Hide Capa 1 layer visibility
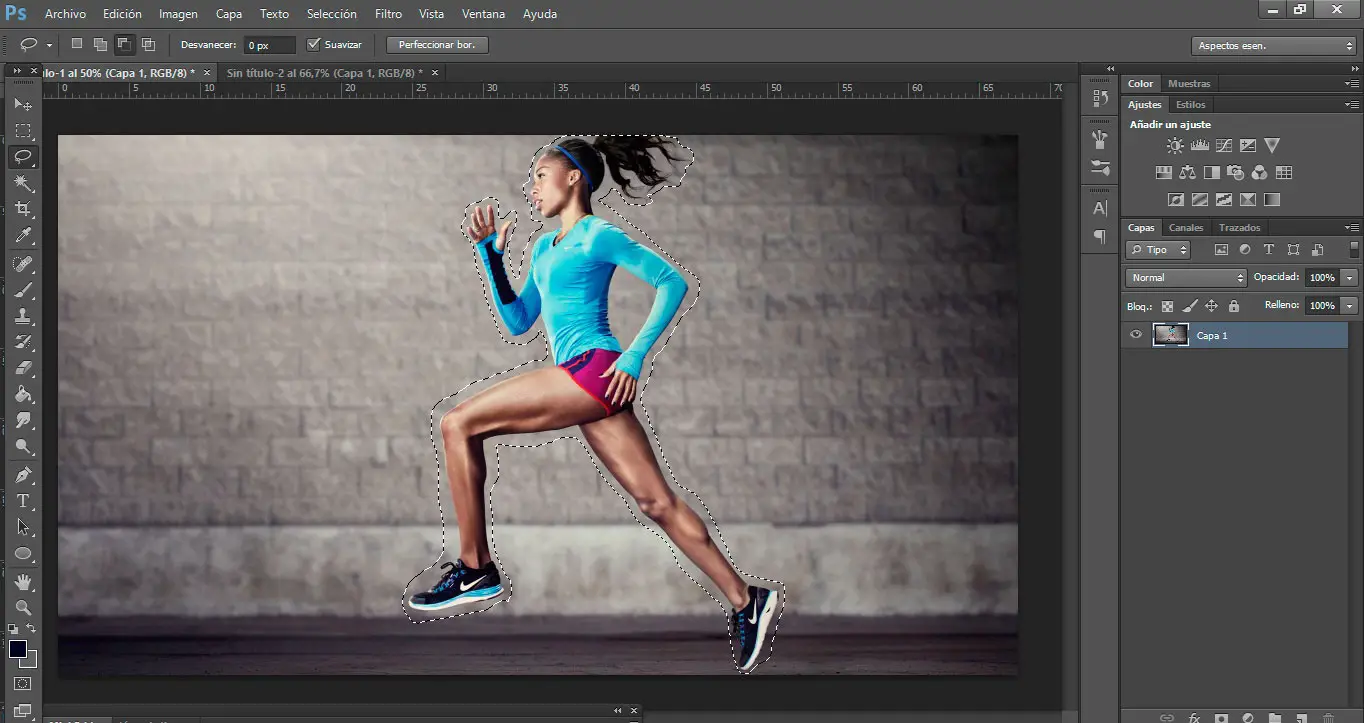This screenshot has width=1364, height=723. point(1135,335)
